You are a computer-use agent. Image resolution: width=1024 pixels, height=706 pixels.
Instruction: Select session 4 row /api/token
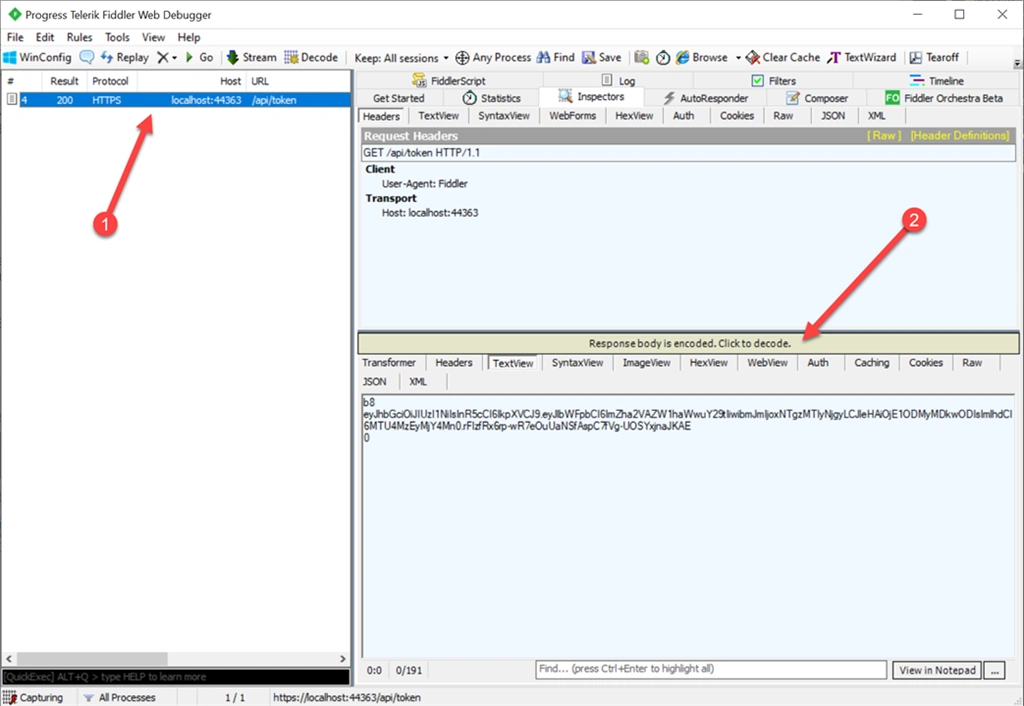click(176, 100)
